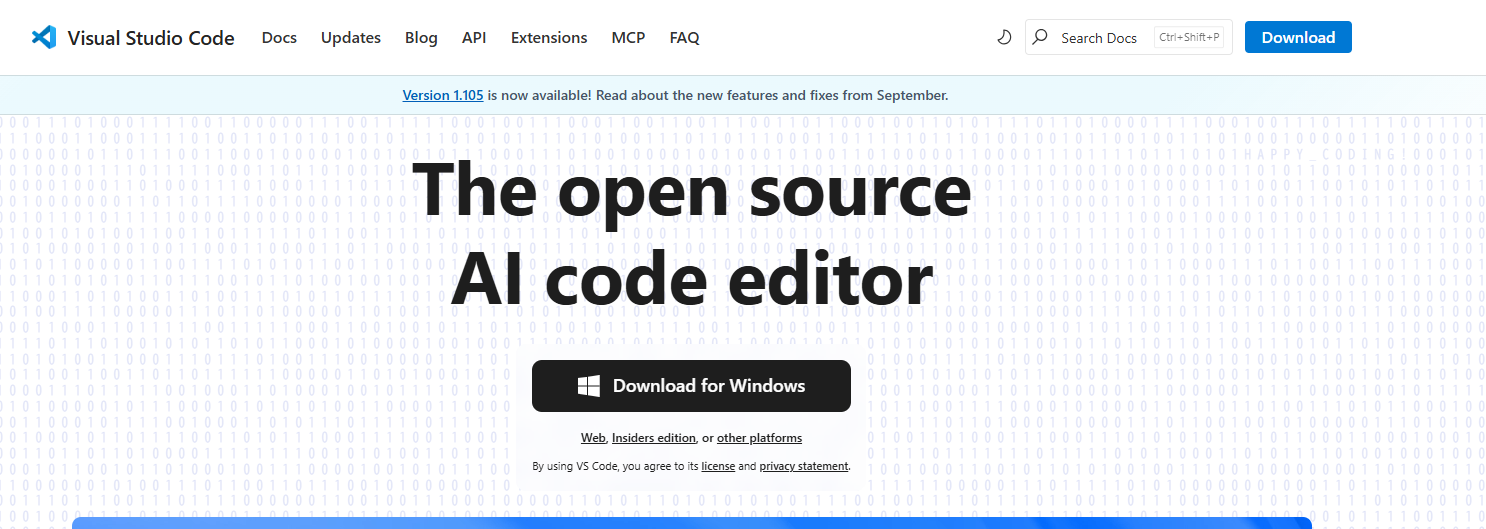Click the Windows logo in download button
The image size is (1486, 529).
[x=589, y=386]
